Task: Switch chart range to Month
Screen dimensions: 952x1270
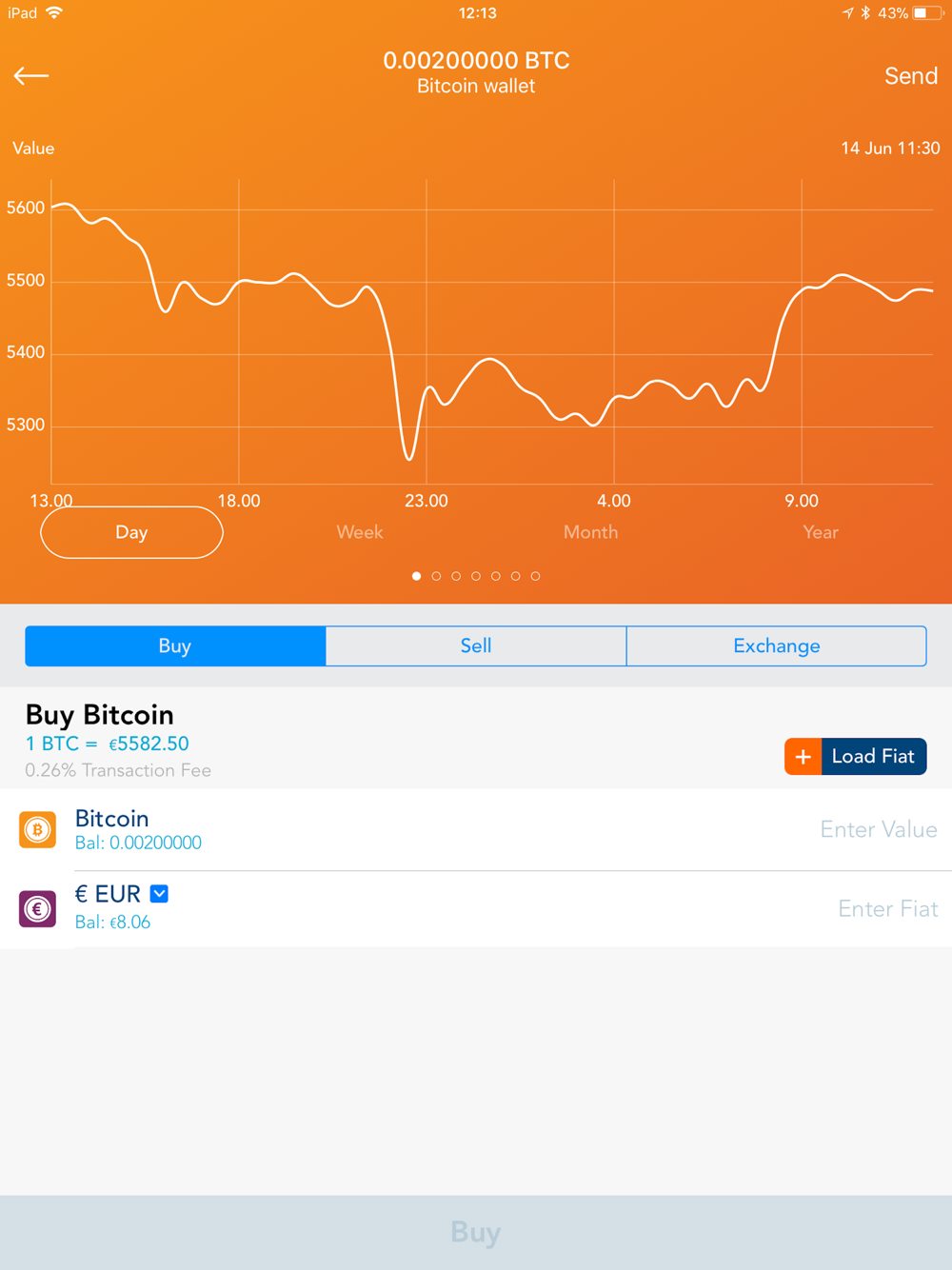Action: (590, 532)
